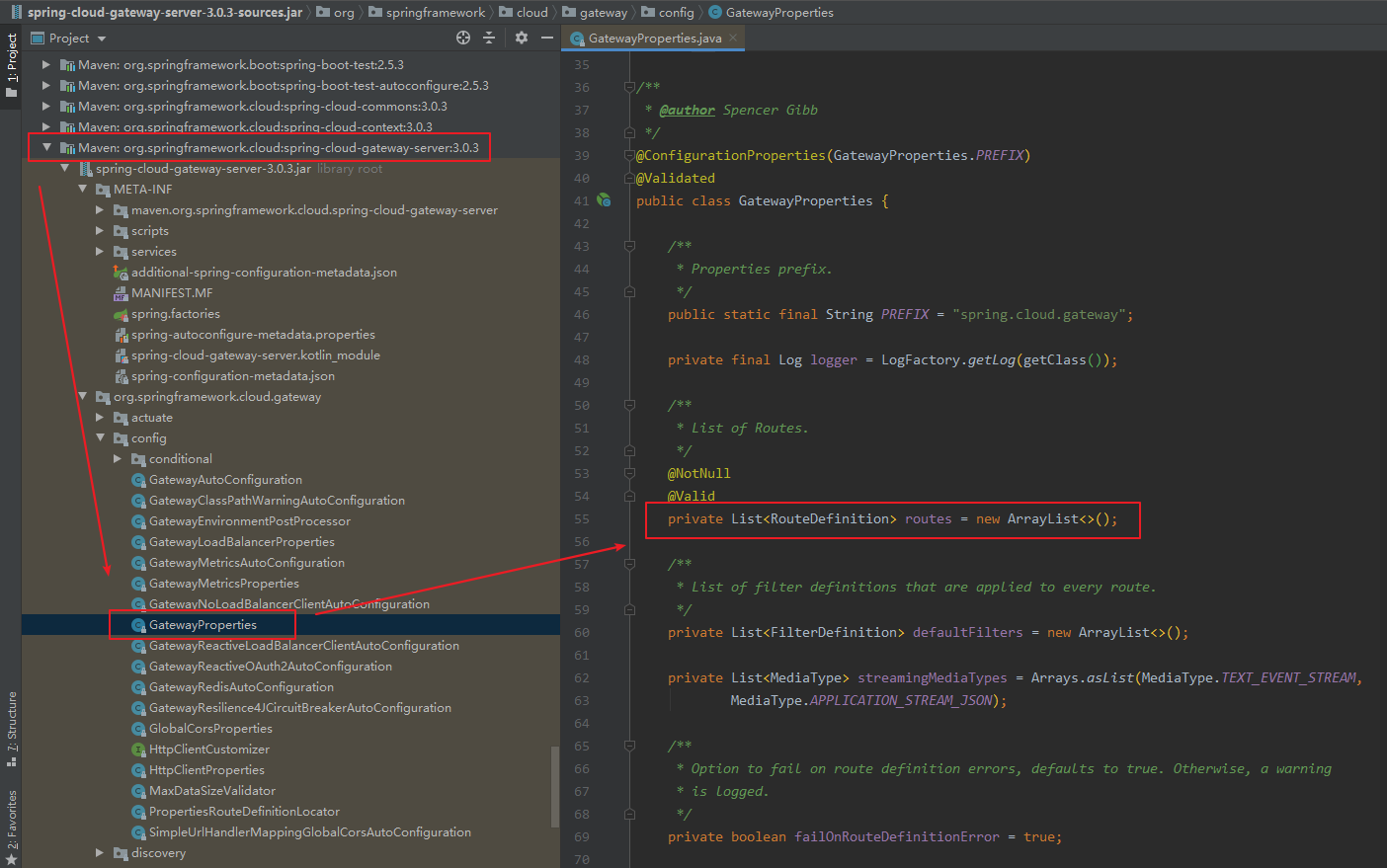Expand the conditional package in tree

[118, 458]
